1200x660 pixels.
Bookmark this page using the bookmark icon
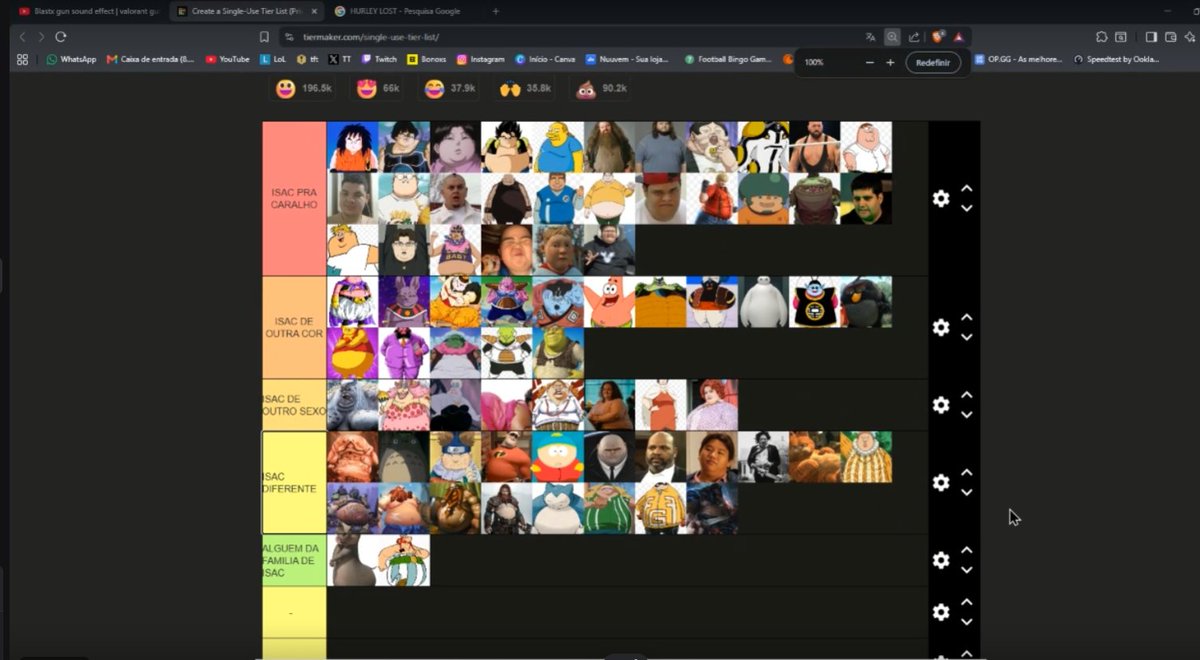(264, 36)
